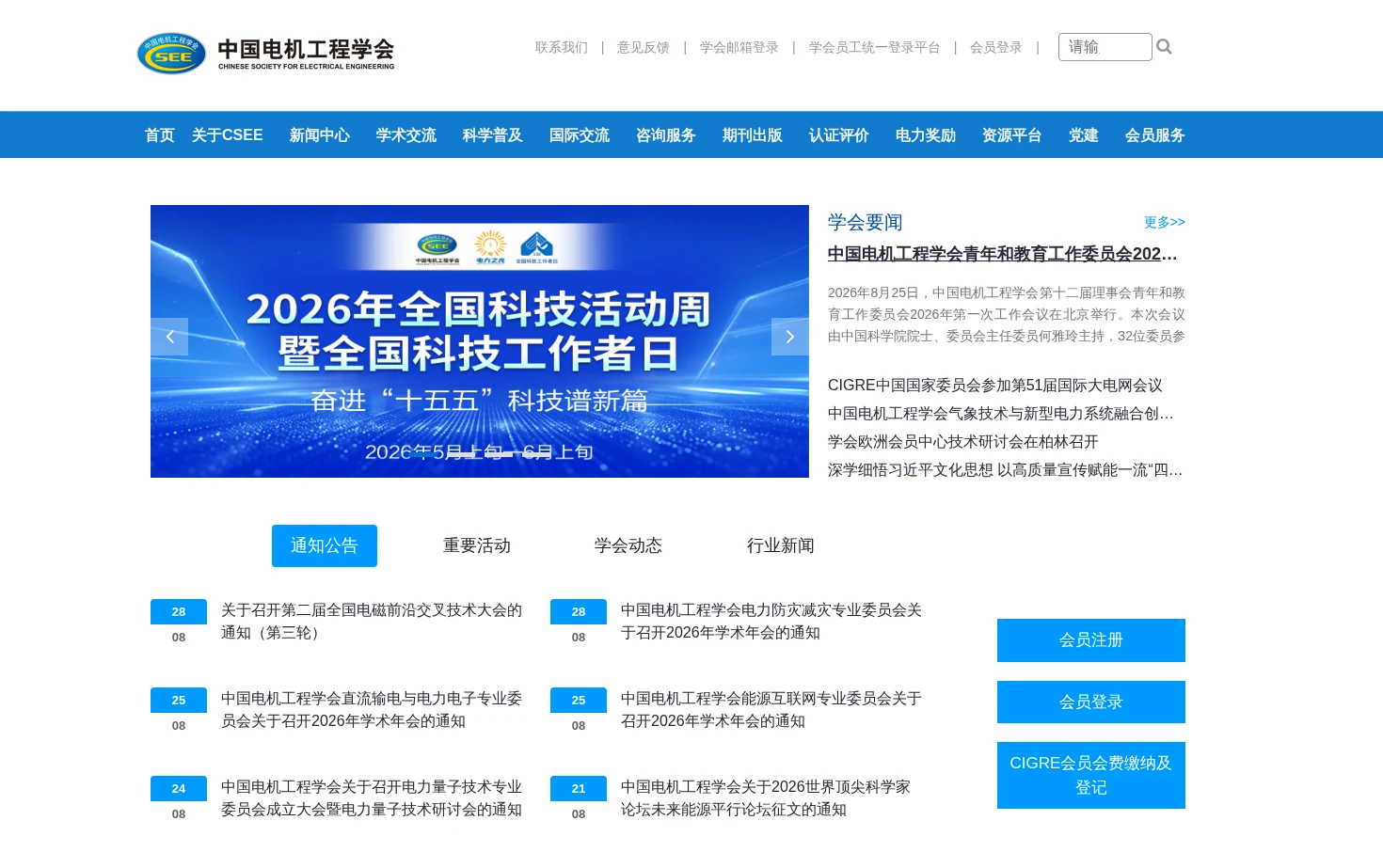This screenshot has width=1383, height=868.
Task: Switch to 行业新闻 tab
Action: (x=781, y=545)
